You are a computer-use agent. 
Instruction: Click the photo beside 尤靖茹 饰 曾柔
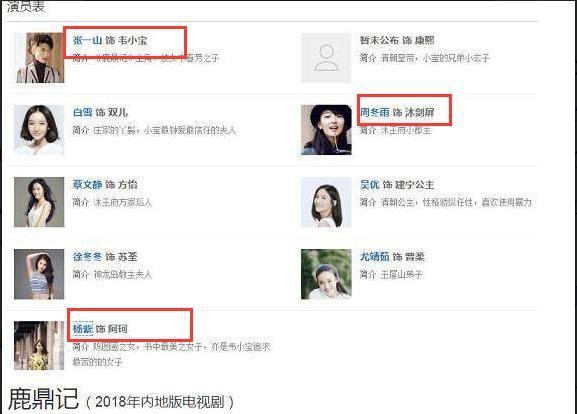pos(326,274)
